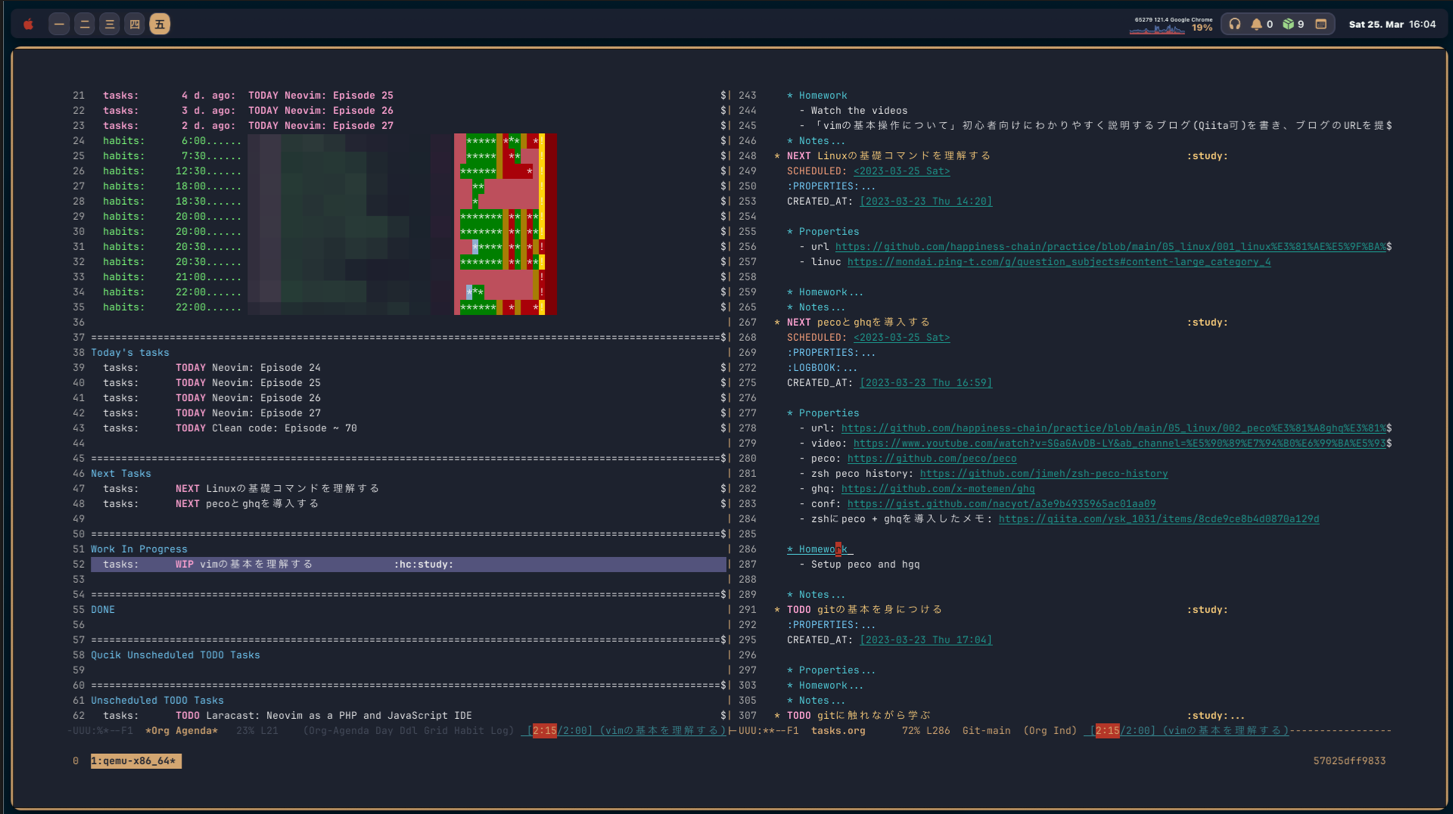Open the youtube video link
This screenshot has width=1453, height=814.
point(1119,443)
